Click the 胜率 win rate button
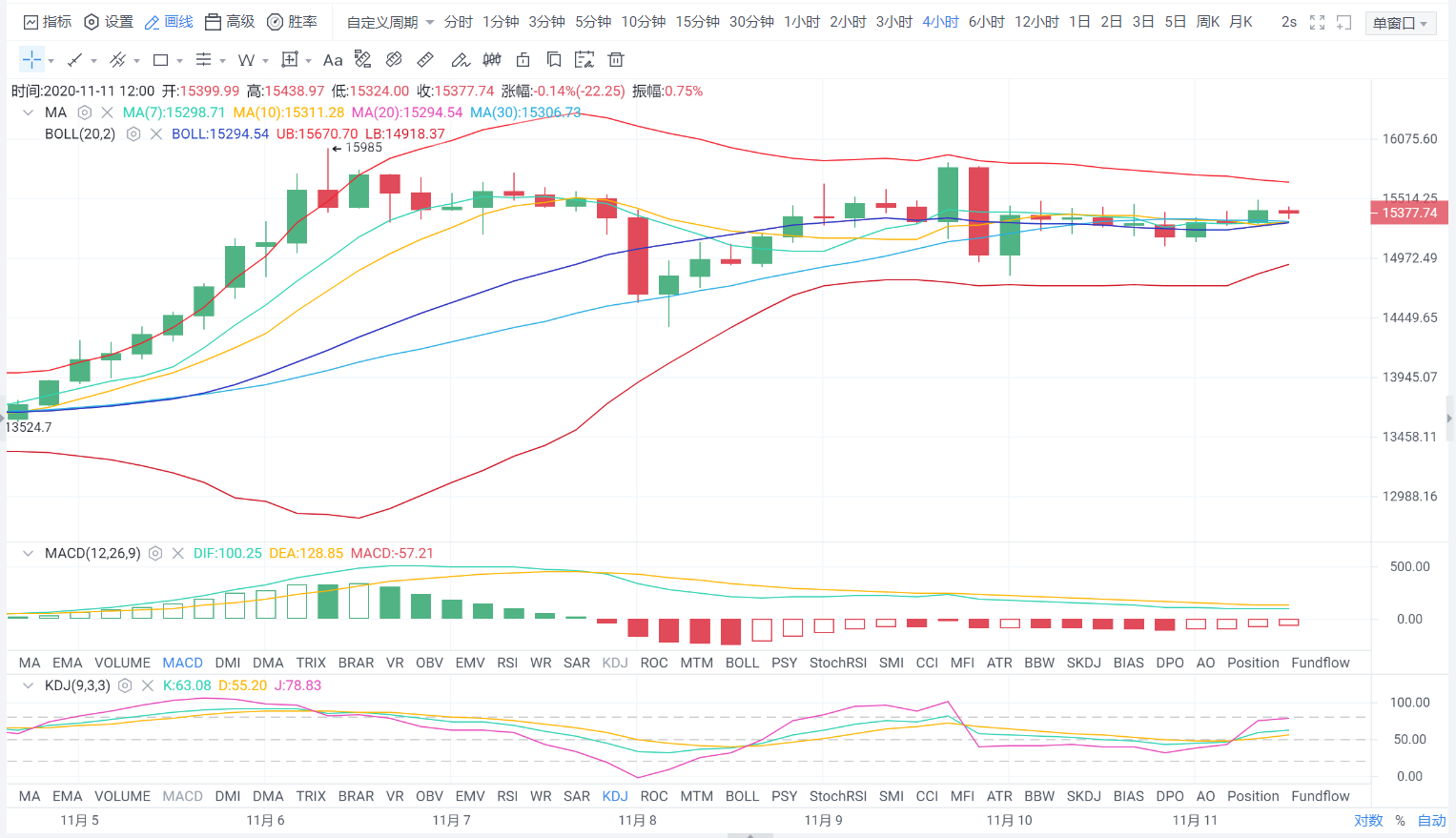 (x=292, y=22)
